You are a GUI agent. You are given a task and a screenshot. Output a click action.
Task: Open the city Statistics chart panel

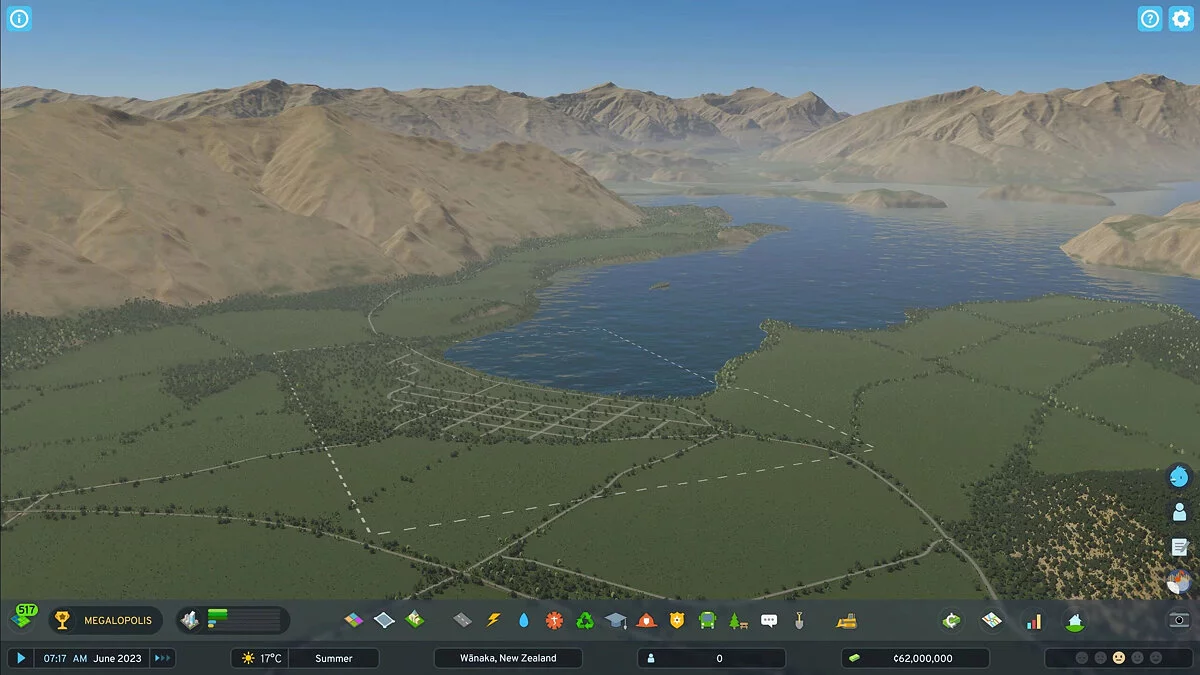tap(1032, 620)
